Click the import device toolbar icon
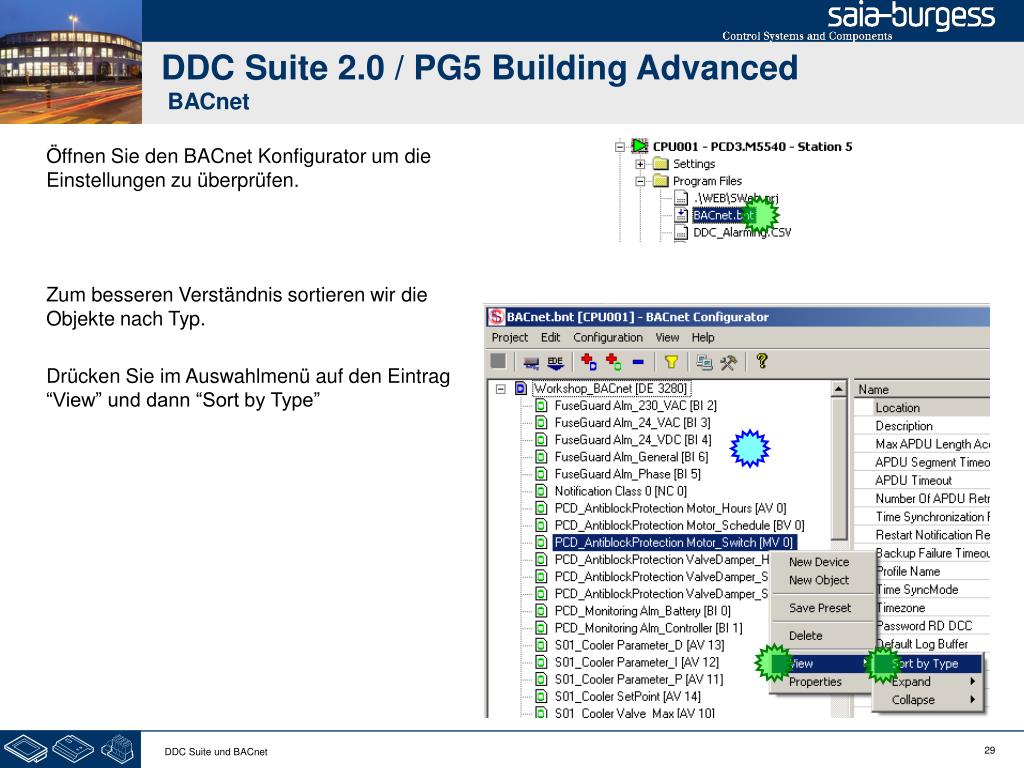The height and width of the screenshot is (768, 1024). pyautogui.click(x=531, y=362)
